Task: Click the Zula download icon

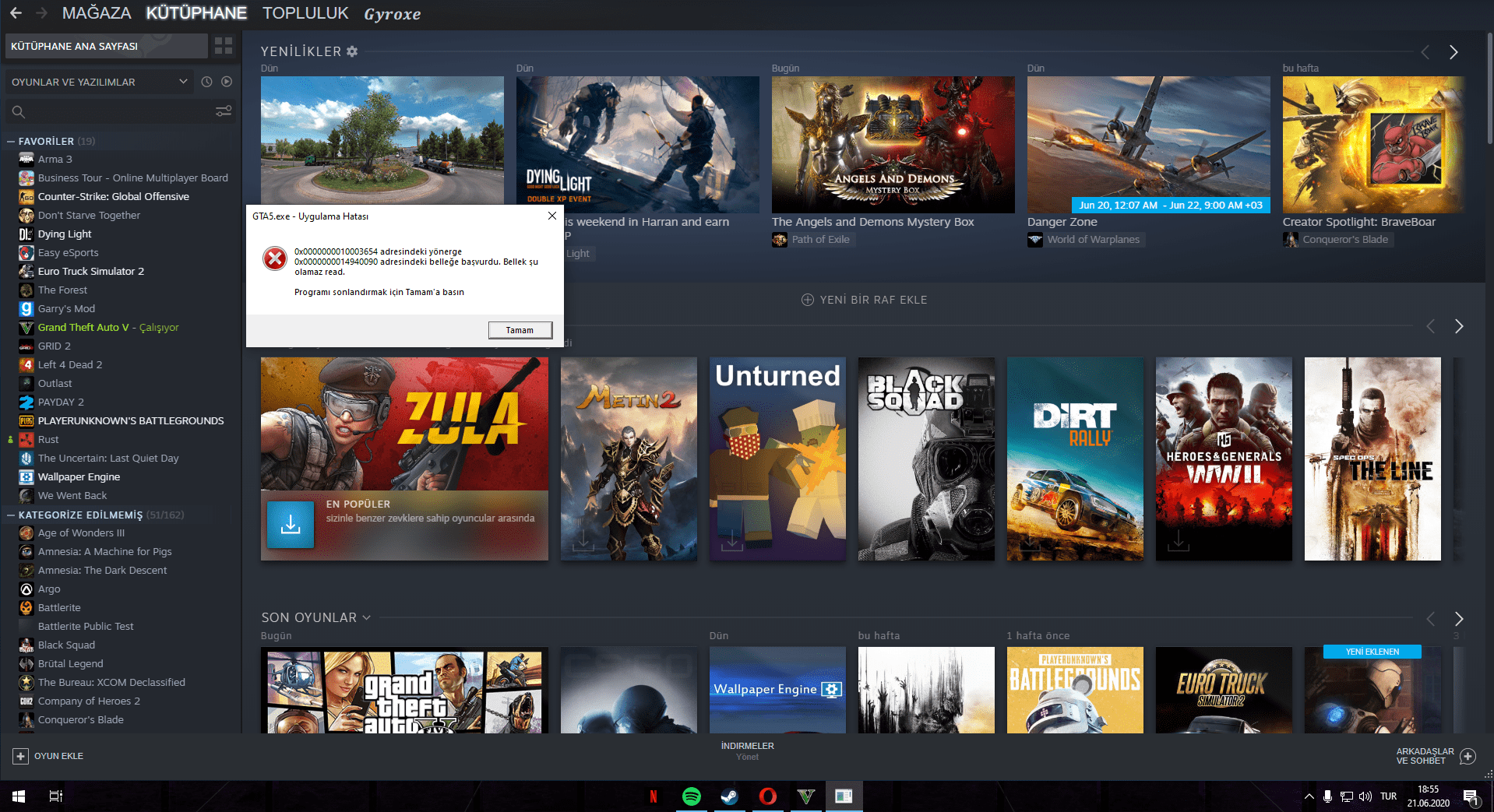Action: [x=291, y=525]
